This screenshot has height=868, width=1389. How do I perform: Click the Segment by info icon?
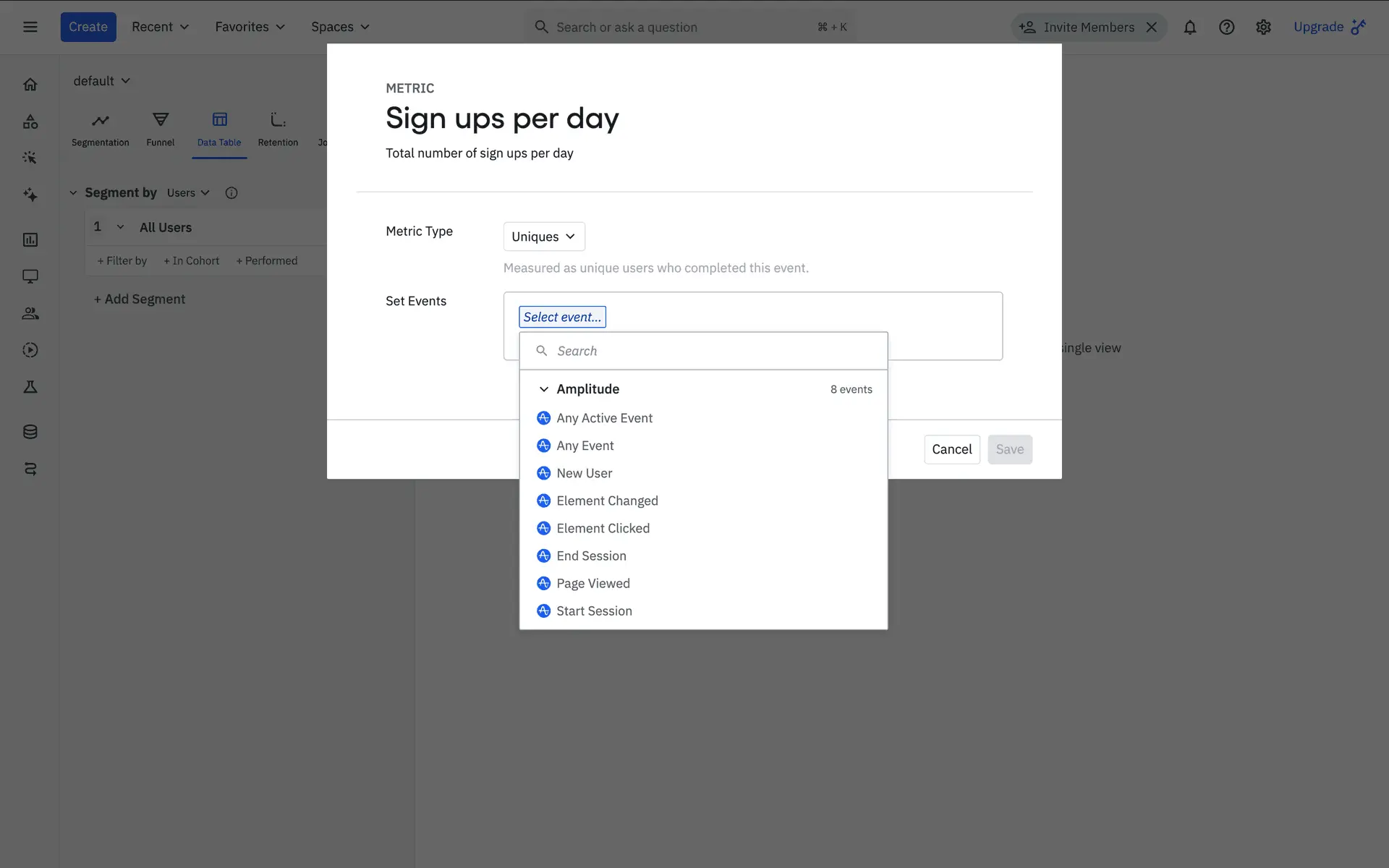point(231,193)
